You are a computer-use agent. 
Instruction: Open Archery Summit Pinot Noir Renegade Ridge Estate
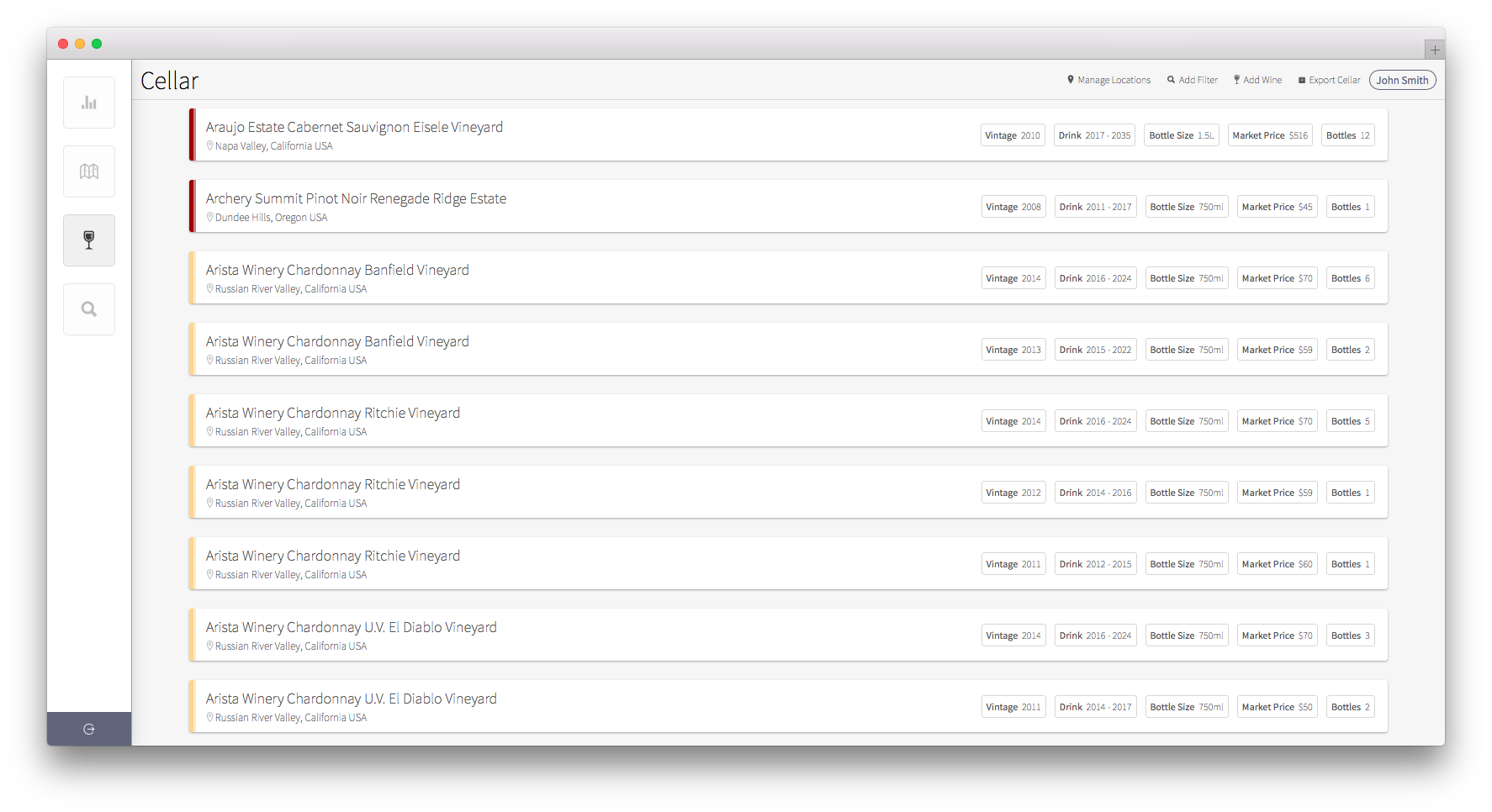click(x=789, y=206)
